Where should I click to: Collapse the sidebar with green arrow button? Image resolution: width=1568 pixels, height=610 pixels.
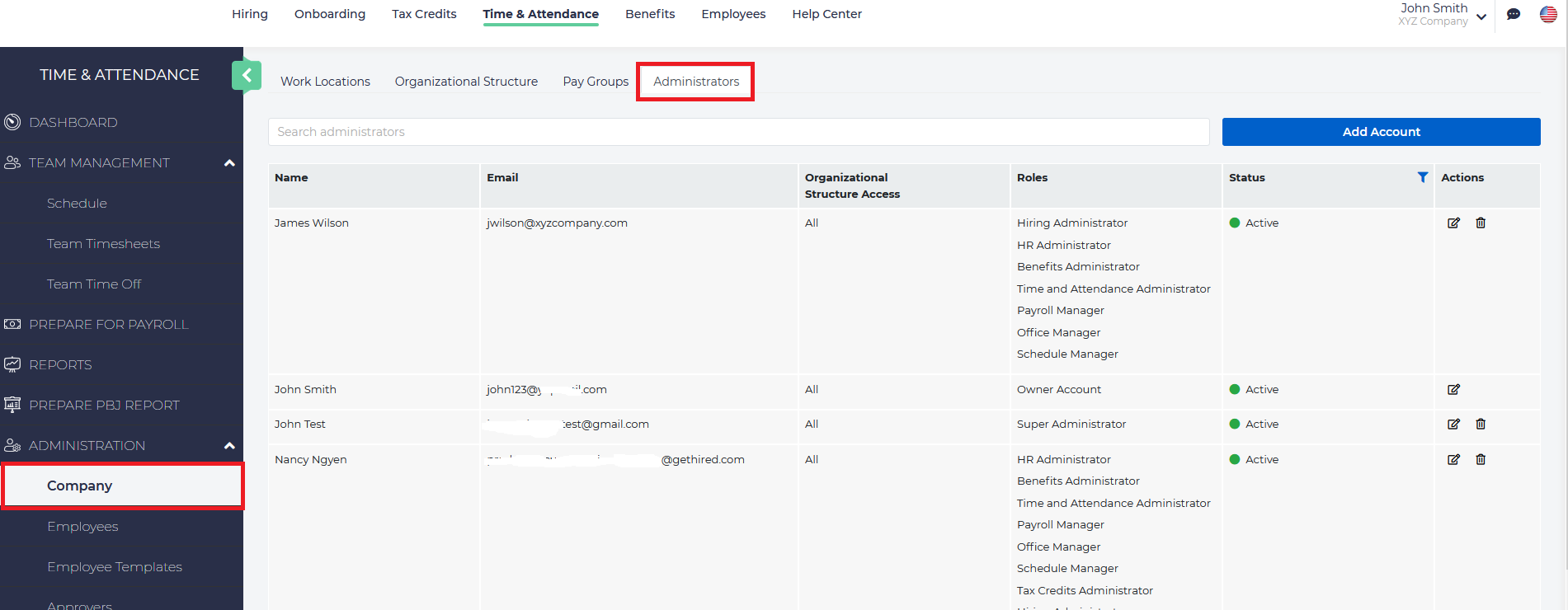(x=247, y=75)
